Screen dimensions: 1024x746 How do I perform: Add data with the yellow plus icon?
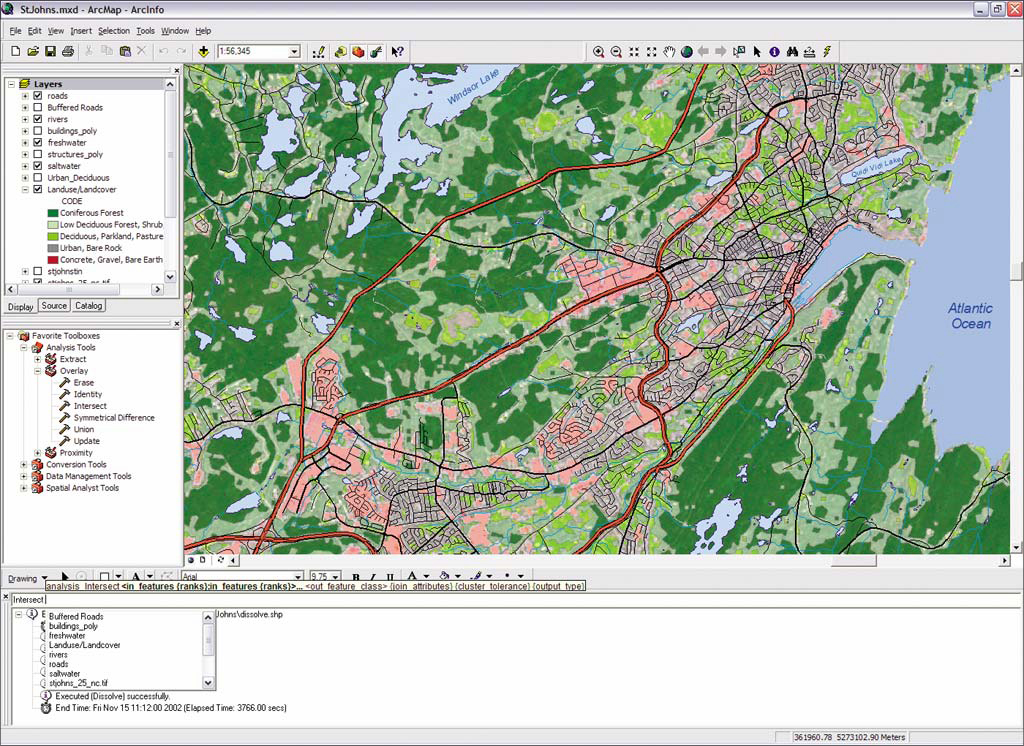(x=204, y=52)
